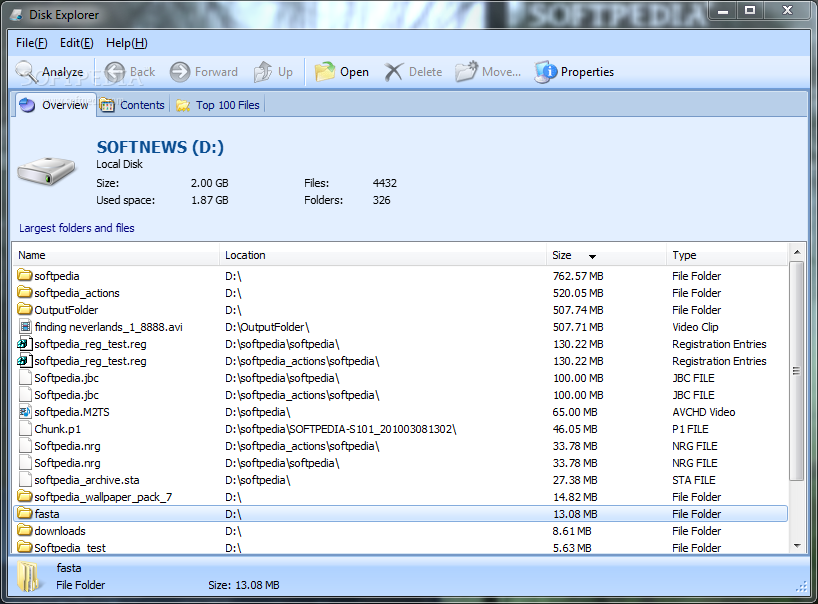This screenshot has width=818, height=604.
Task: Click the Location column header
Action: tap(383, 255)
